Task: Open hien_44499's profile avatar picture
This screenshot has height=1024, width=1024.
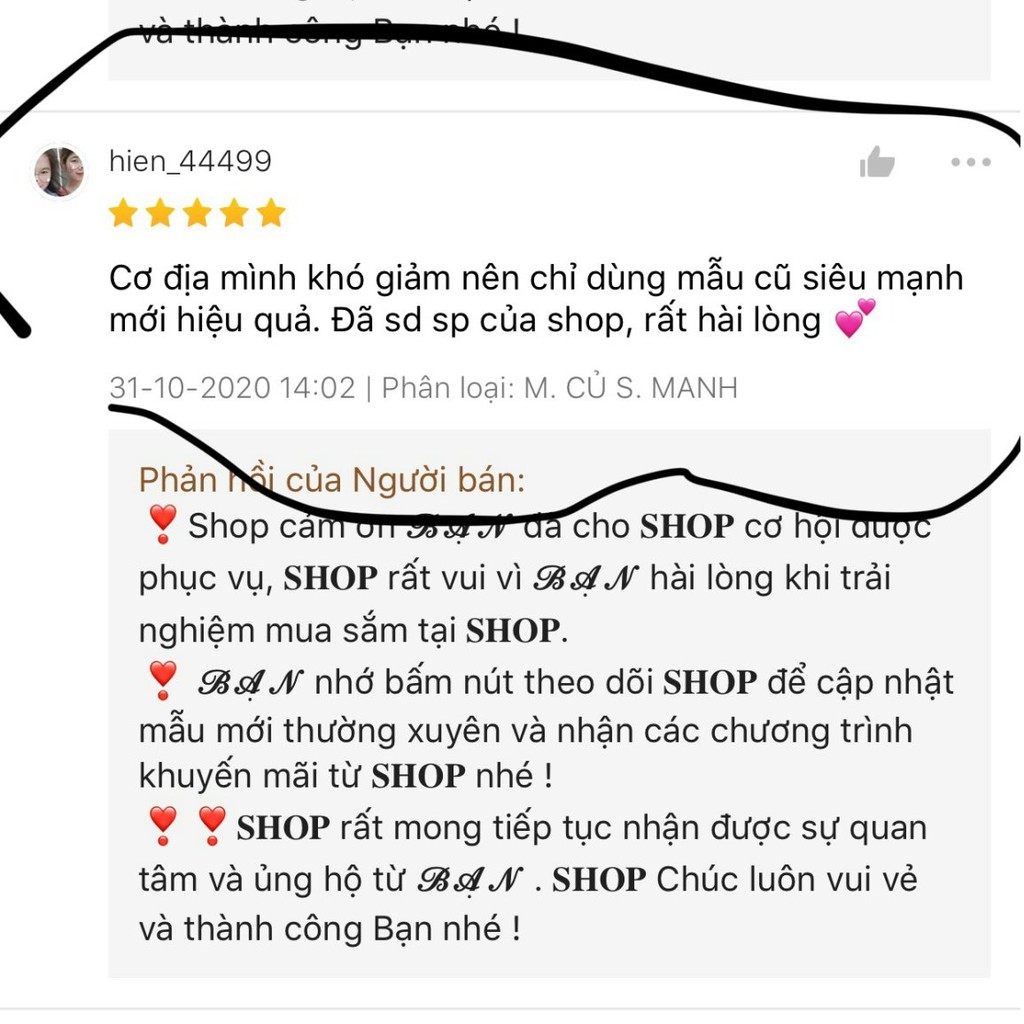Action: (59, 172)
